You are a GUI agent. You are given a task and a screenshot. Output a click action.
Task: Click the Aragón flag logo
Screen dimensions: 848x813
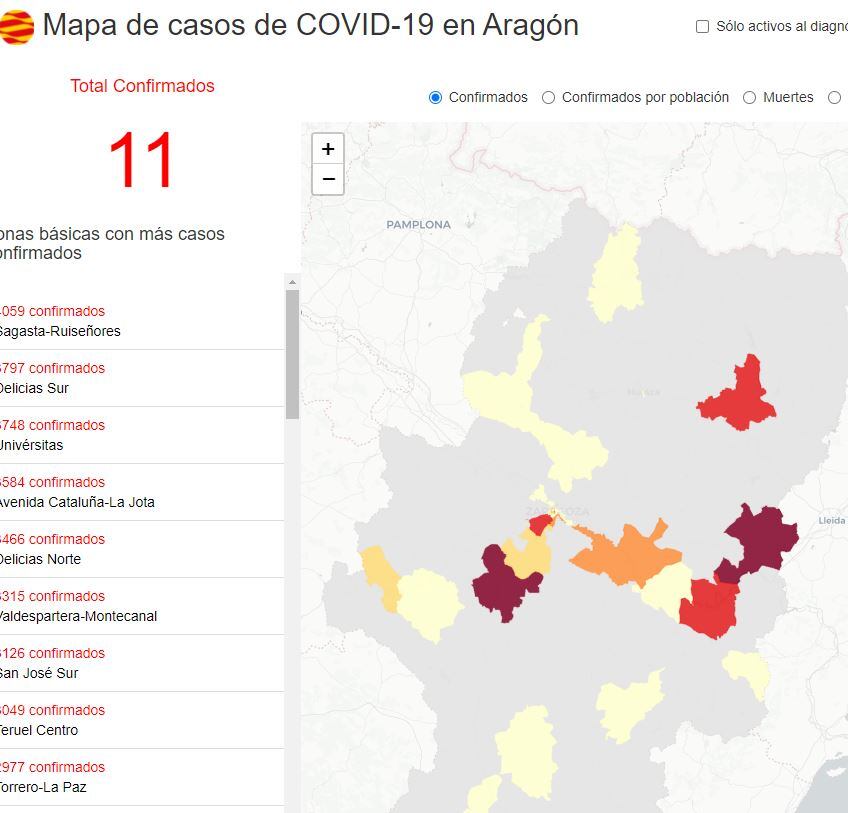coord(16,27)
